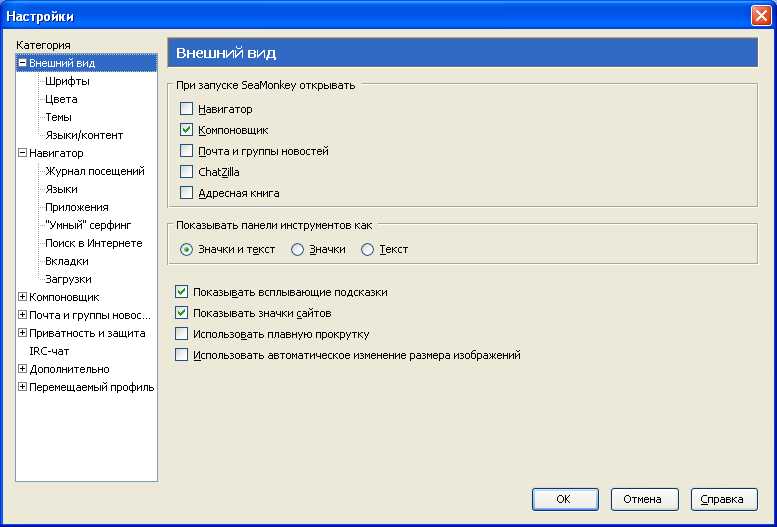
Task: Collapse the Внешний вид tree node
Action: 22,63
